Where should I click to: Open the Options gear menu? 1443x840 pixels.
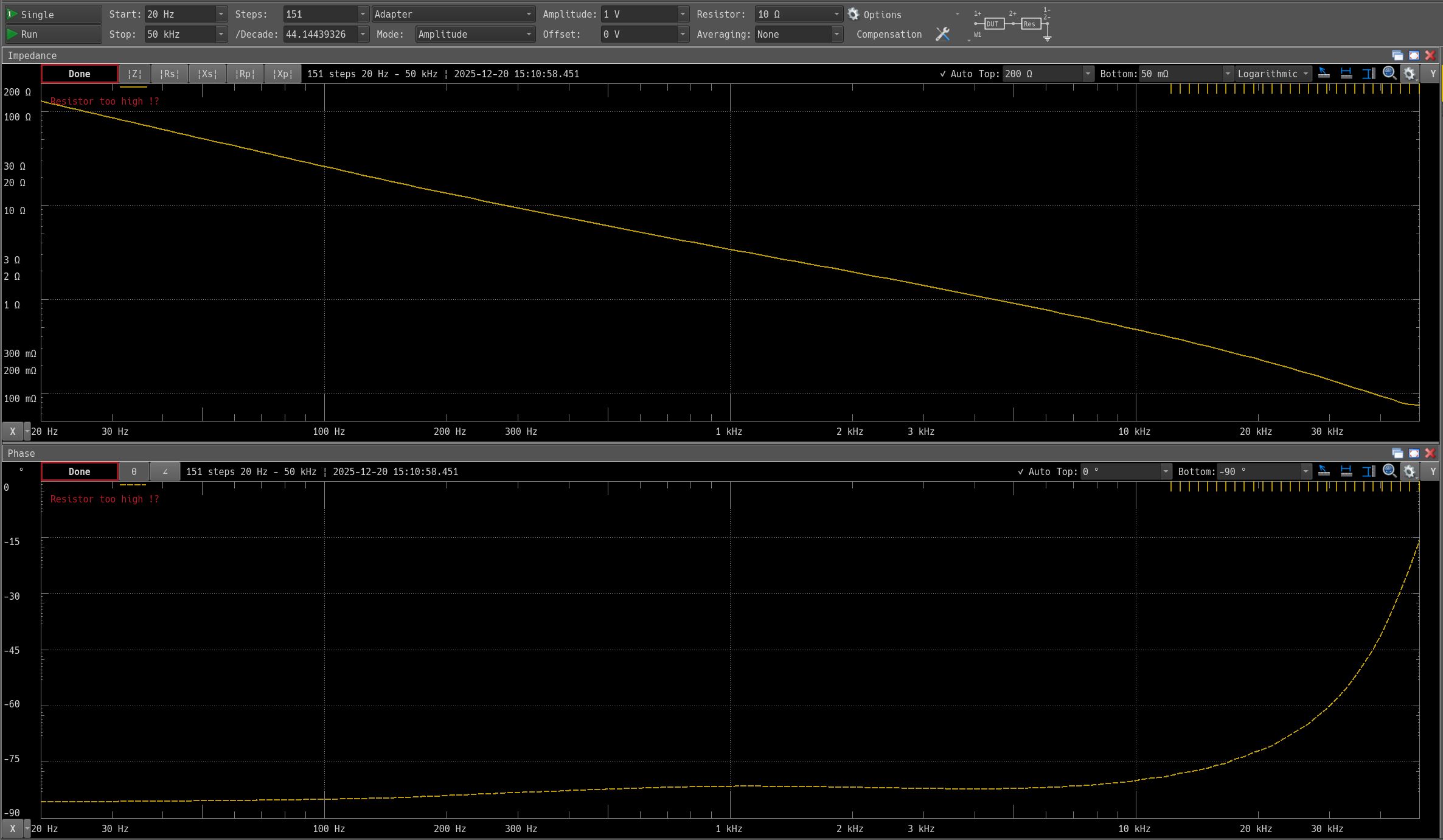click(x=854, y=14)
